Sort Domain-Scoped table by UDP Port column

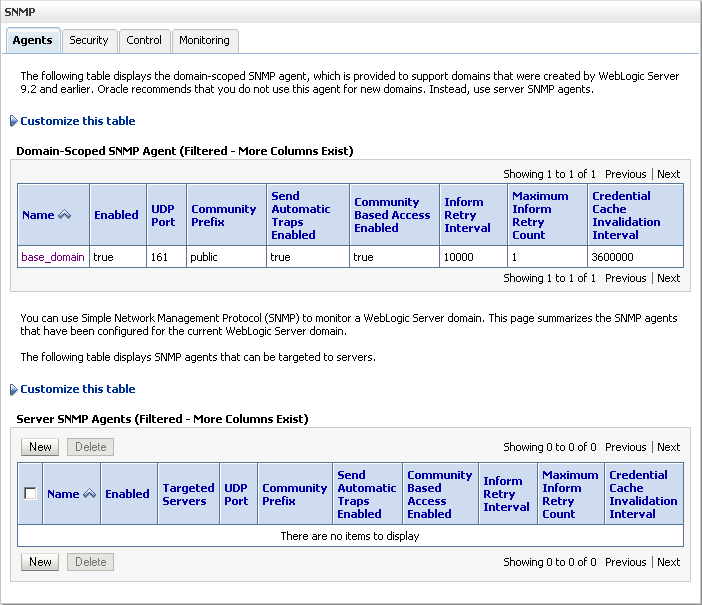tap(162, 215)
